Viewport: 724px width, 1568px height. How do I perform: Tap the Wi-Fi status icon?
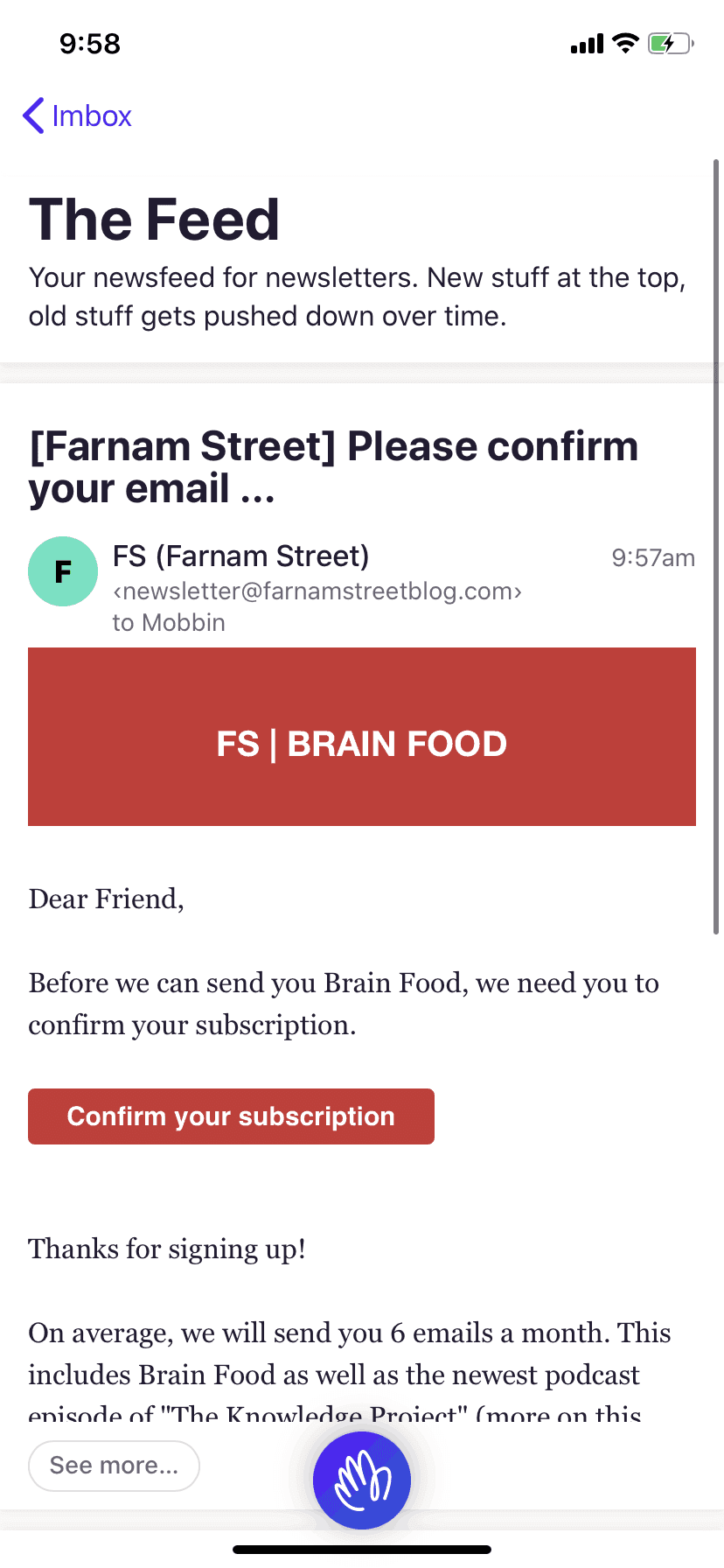625,43
